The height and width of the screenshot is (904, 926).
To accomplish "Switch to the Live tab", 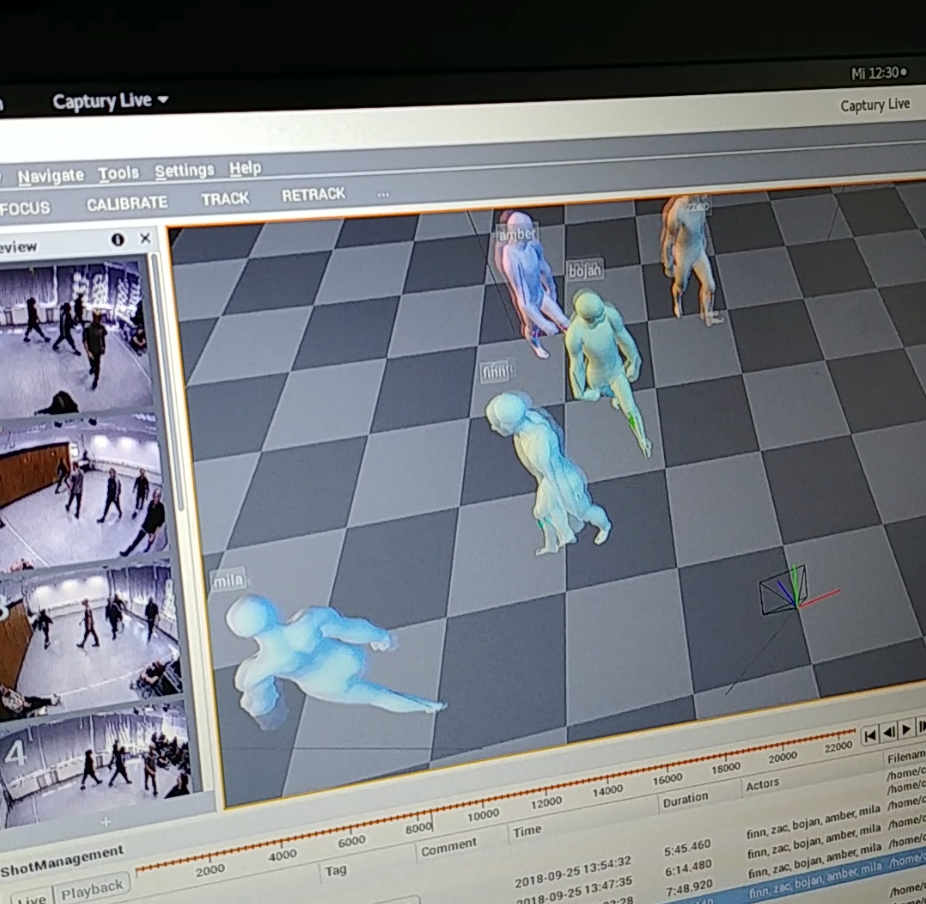I will point(31,898).
